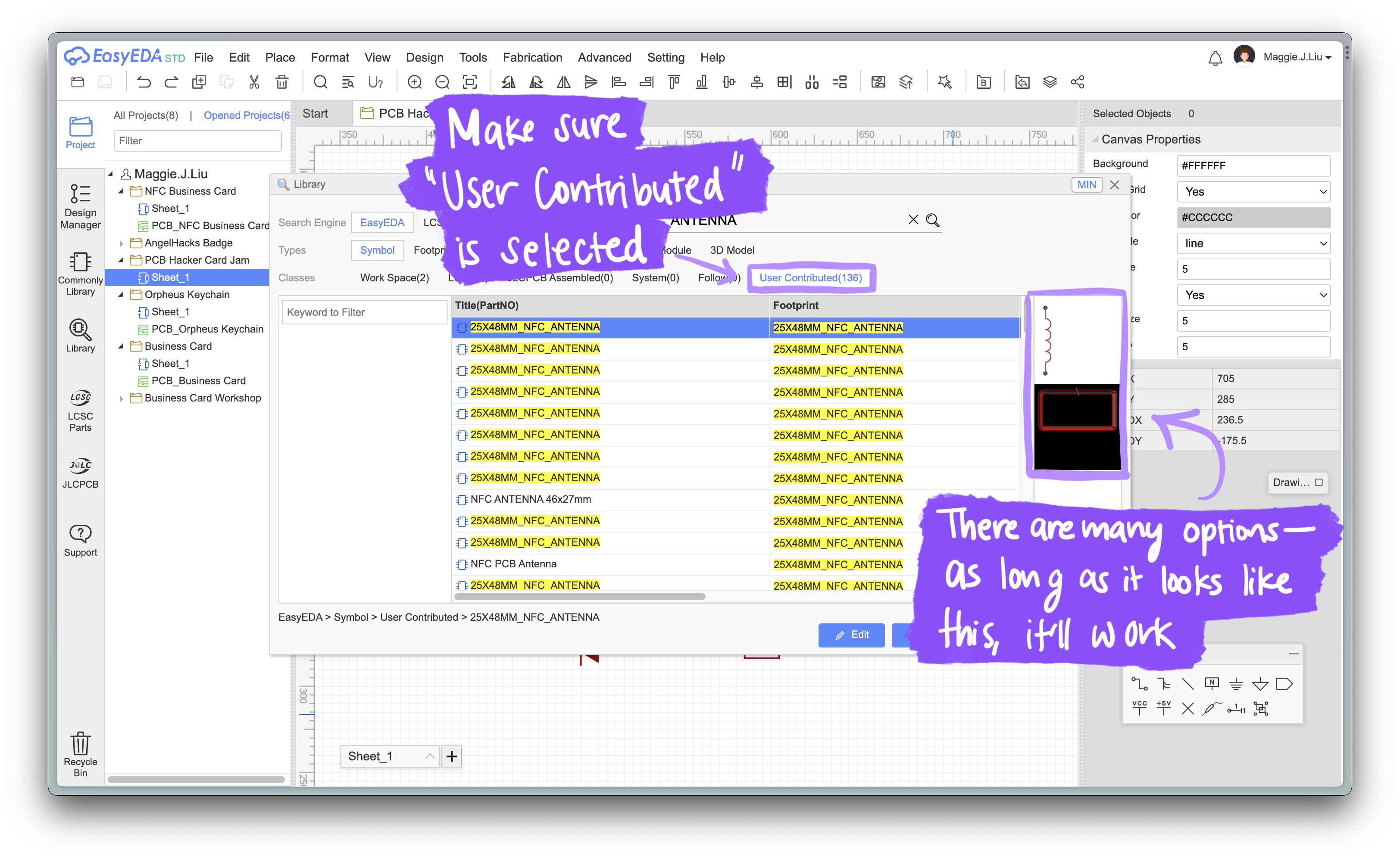
Task: Open the Place menu
Action: (280, 57)
